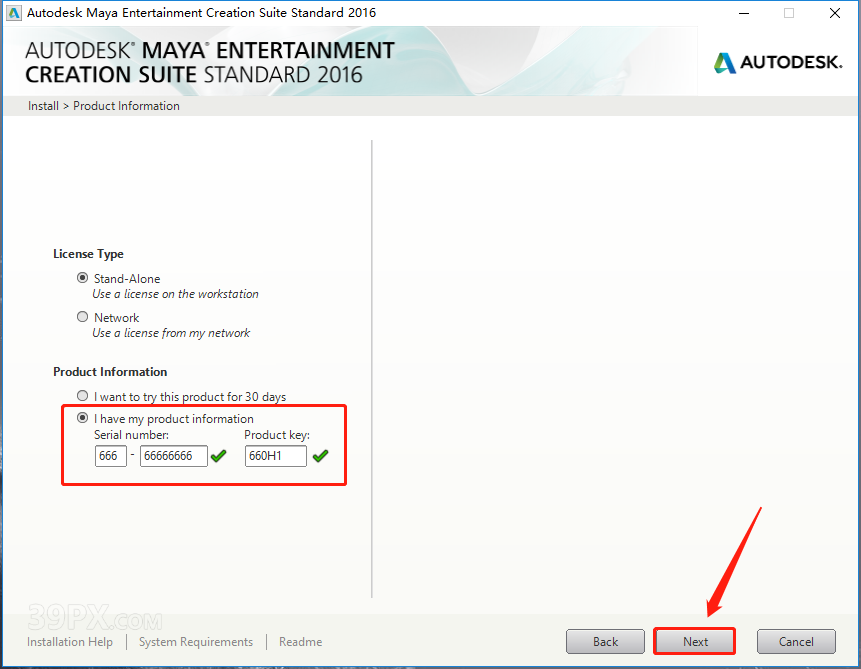This screenshot has height=669, width=861.
Task: Select 'I have my product information' option
Action: point(82,418)
